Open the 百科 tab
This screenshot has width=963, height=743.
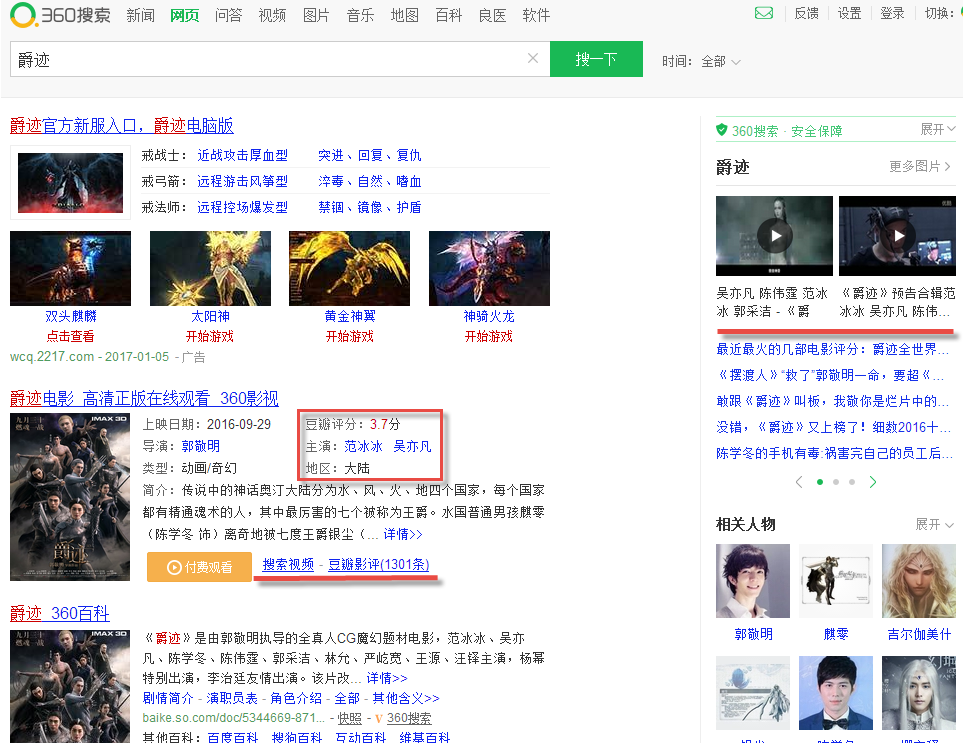pos(449,15)
